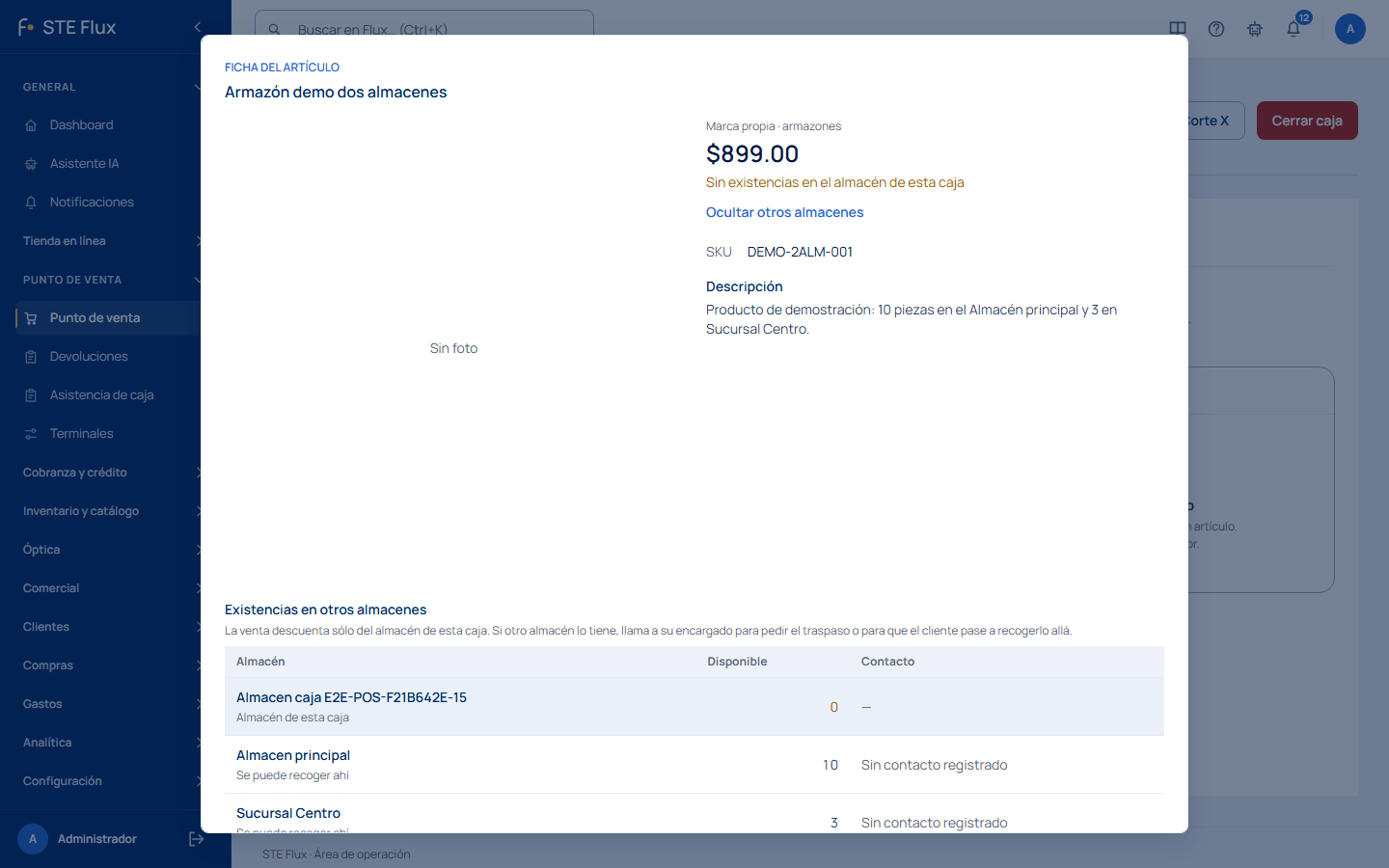Click the $899.00 price

[x=752, y=154]
